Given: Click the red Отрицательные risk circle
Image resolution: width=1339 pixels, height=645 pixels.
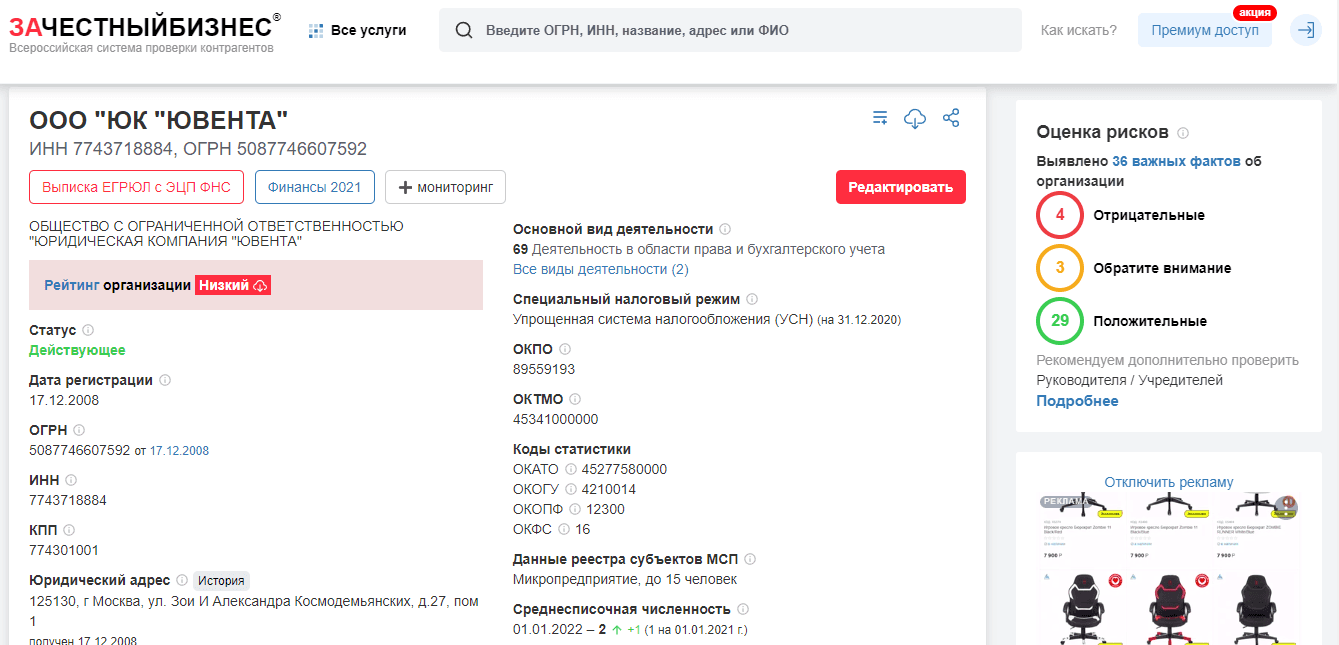Looking at the screenshot, I should pos(1060,215).
